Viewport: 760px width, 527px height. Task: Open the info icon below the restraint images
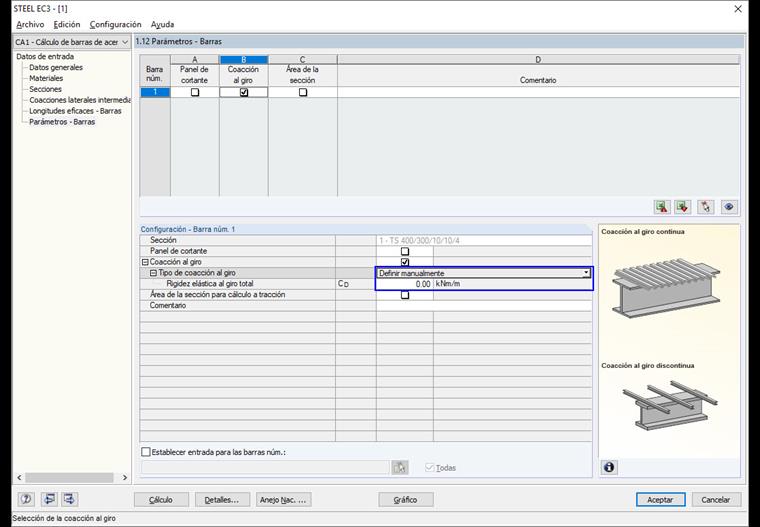(609, 467)
